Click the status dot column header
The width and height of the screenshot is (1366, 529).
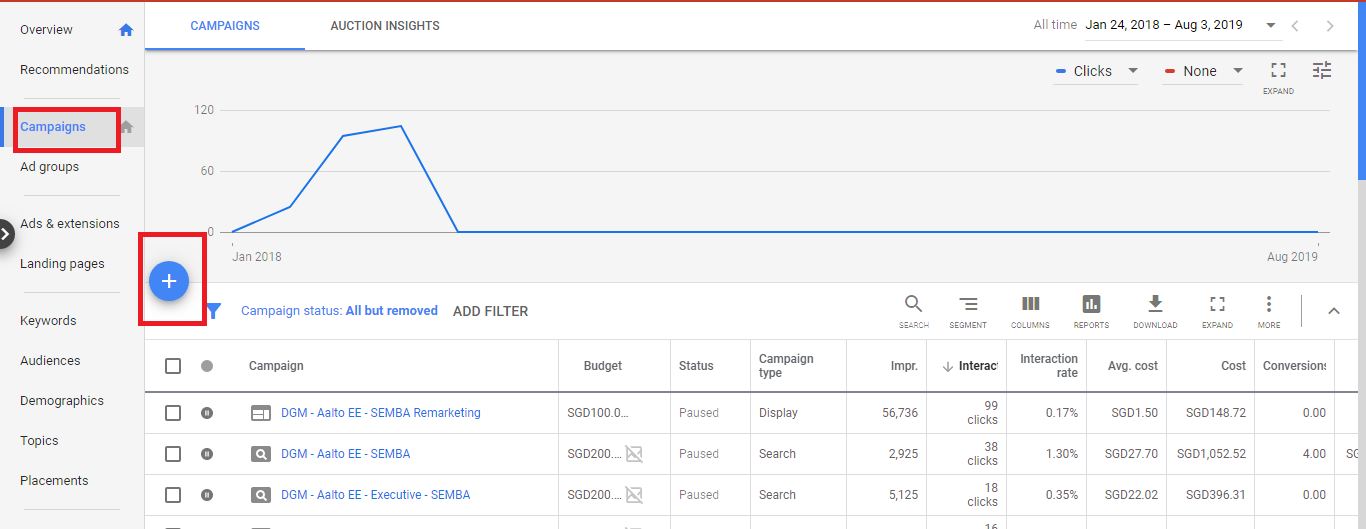207,366
